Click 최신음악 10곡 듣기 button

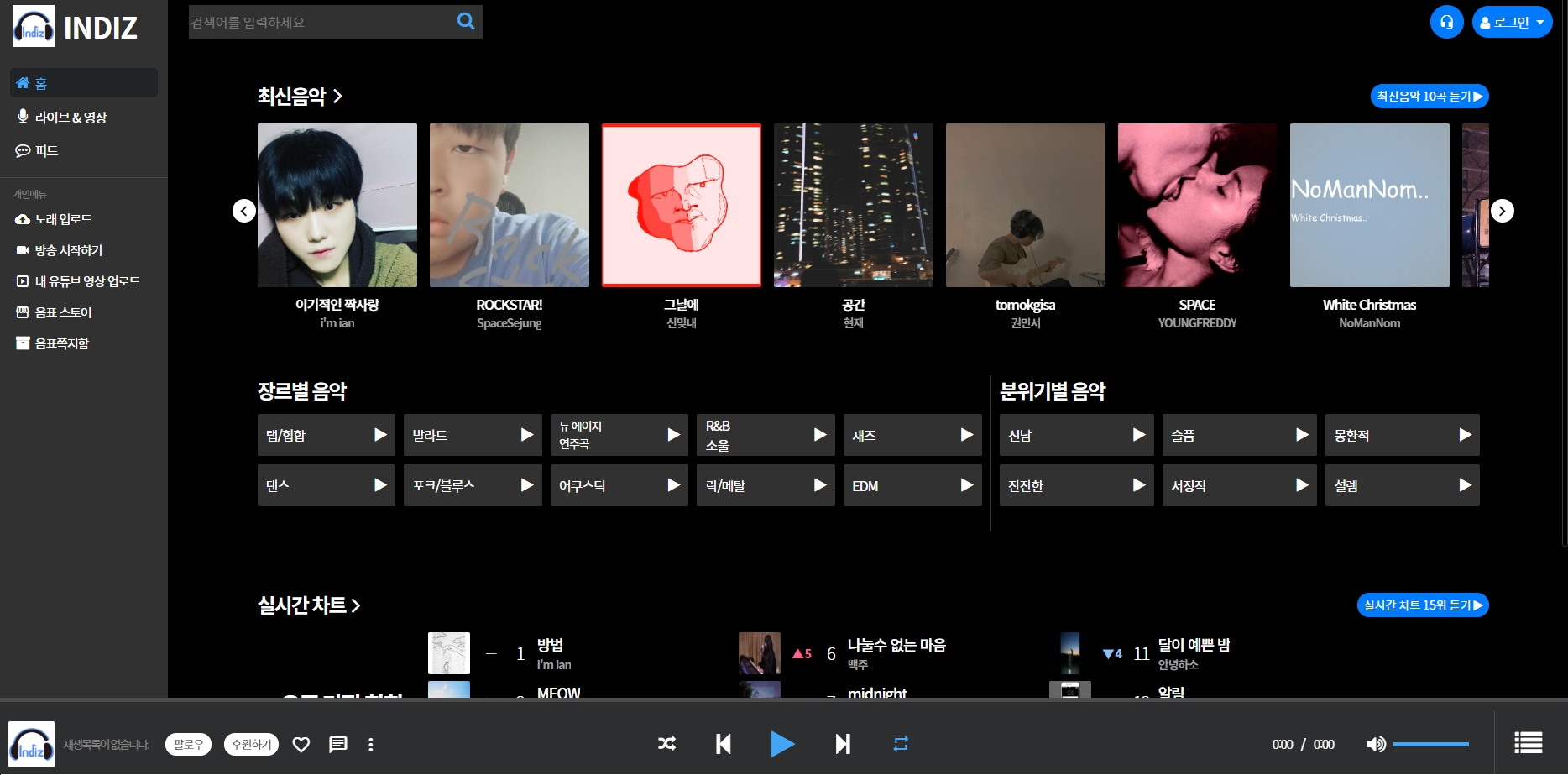tap(1429, 97)
